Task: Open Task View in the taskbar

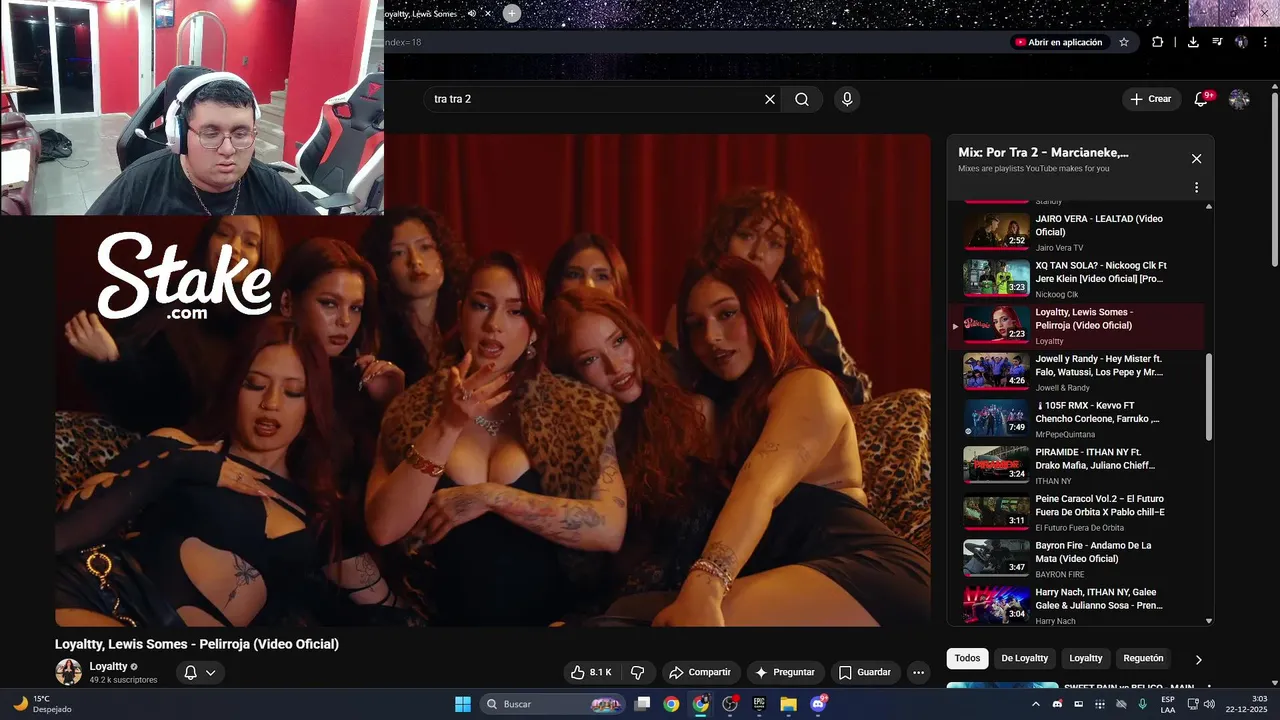Action: 643,704
